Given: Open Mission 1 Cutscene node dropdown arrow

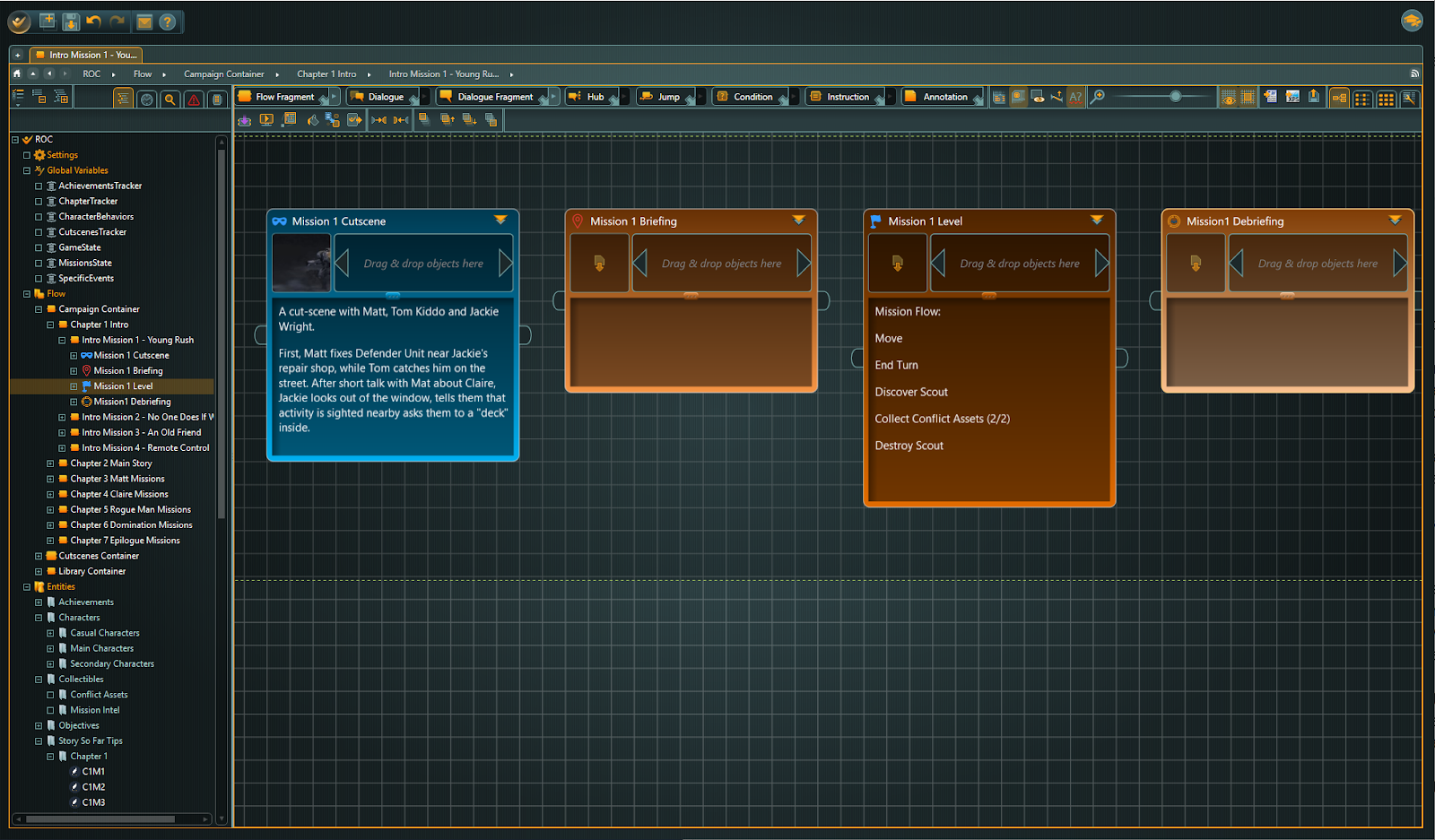Looking at the screenshot, I should point(500,221).
